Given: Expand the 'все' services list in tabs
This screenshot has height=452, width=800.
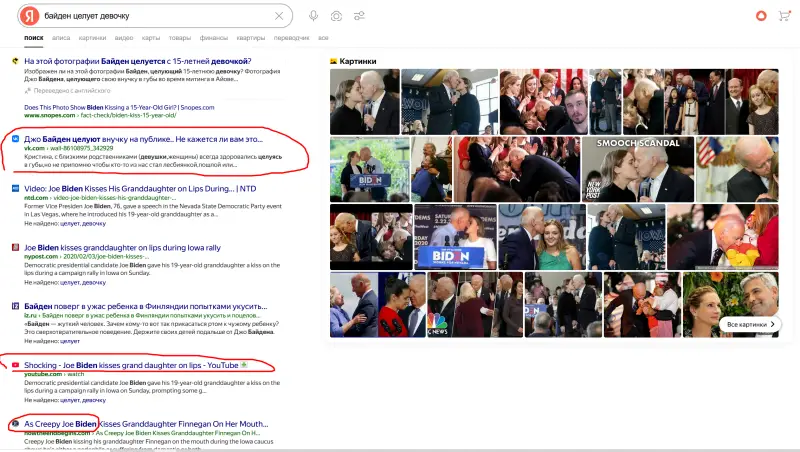Looking at the screenshot, I should tap(323, 37).
